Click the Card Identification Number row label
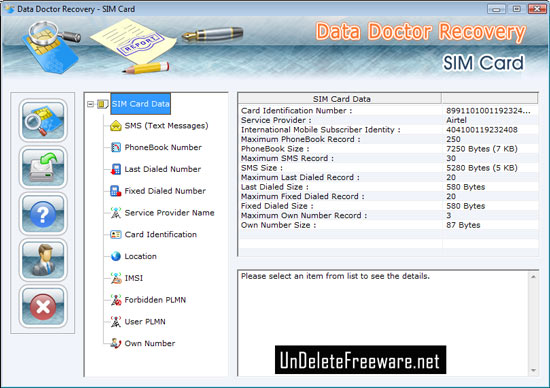The image size is (550, 388). click(x=296, y=111)
